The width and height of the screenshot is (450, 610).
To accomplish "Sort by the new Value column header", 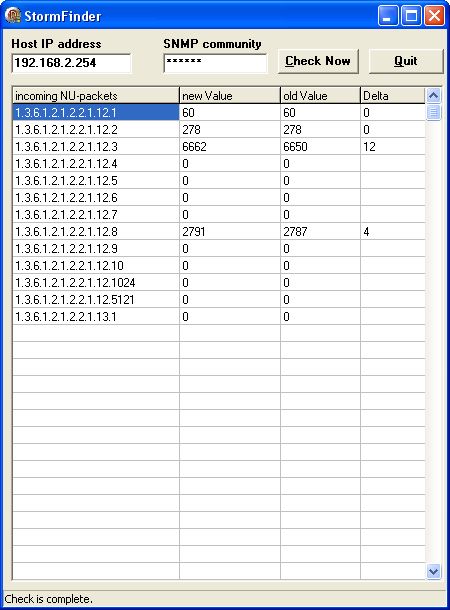I will 229,96.
